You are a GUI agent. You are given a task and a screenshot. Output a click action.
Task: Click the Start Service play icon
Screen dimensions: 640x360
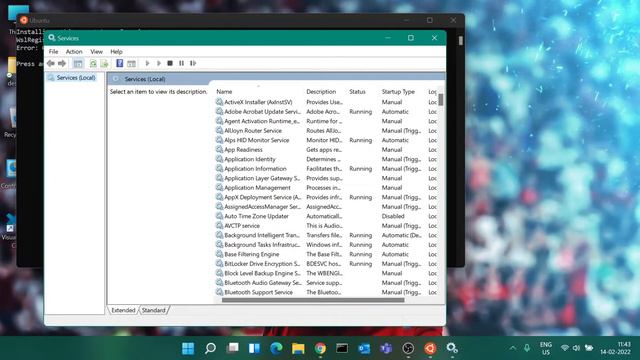147,63
